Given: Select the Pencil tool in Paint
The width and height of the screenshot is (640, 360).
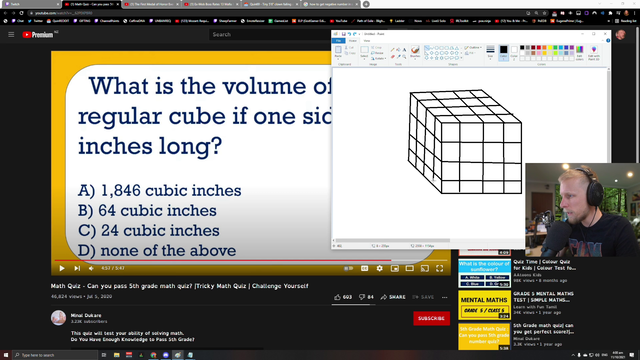Looking at the screenshot, I should 393,49.
